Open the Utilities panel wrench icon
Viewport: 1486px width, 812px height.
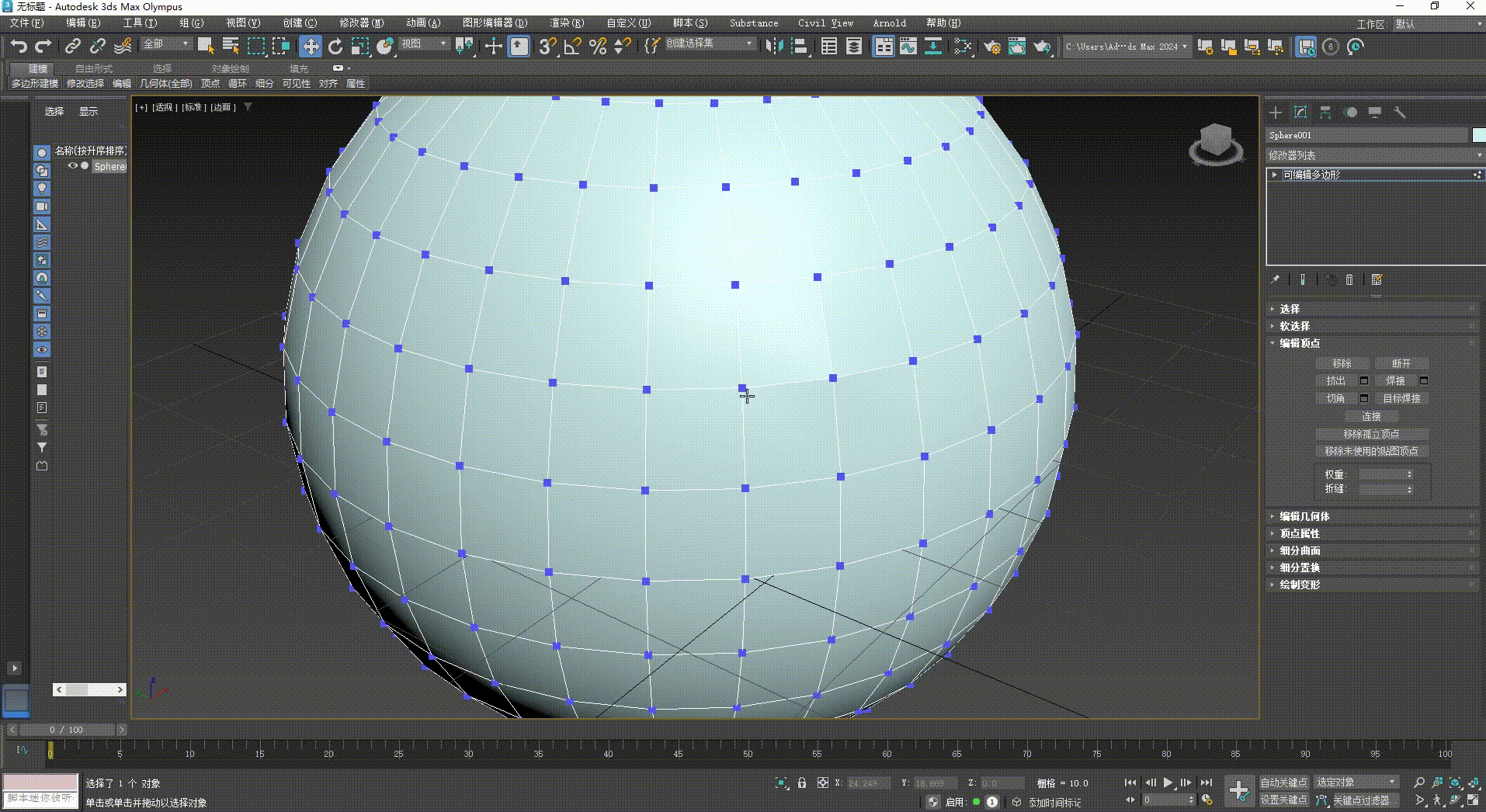pyautogui.click(x=1401, y=113)
